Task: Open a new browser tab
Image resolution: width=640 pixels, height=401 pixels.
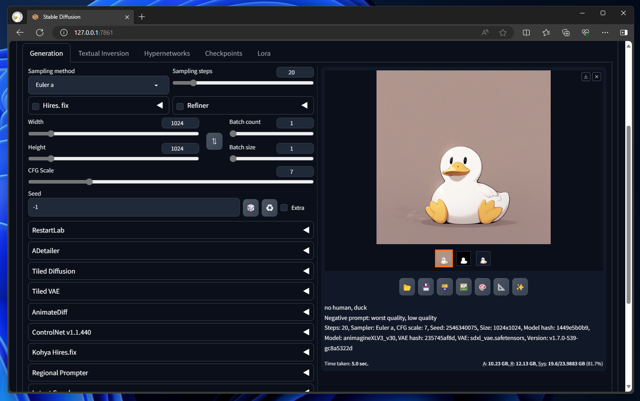Action: pos(142,17)
